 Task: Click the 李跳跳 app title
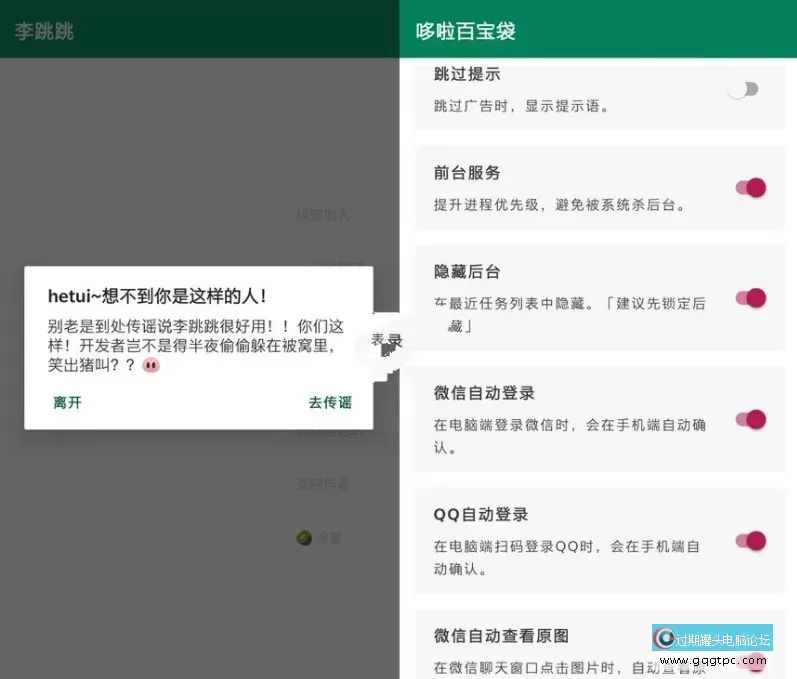pyautogui.click(x=44, y=31)
